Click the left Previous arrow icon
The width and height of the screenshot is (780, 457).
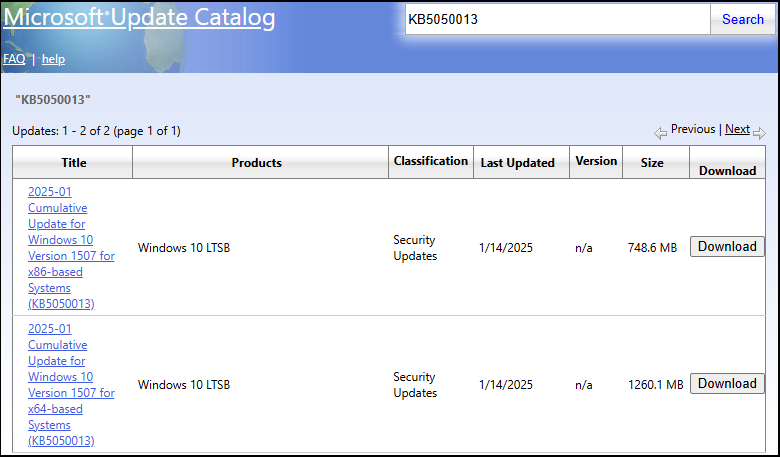pyautogui.click(x=660, y=133)
